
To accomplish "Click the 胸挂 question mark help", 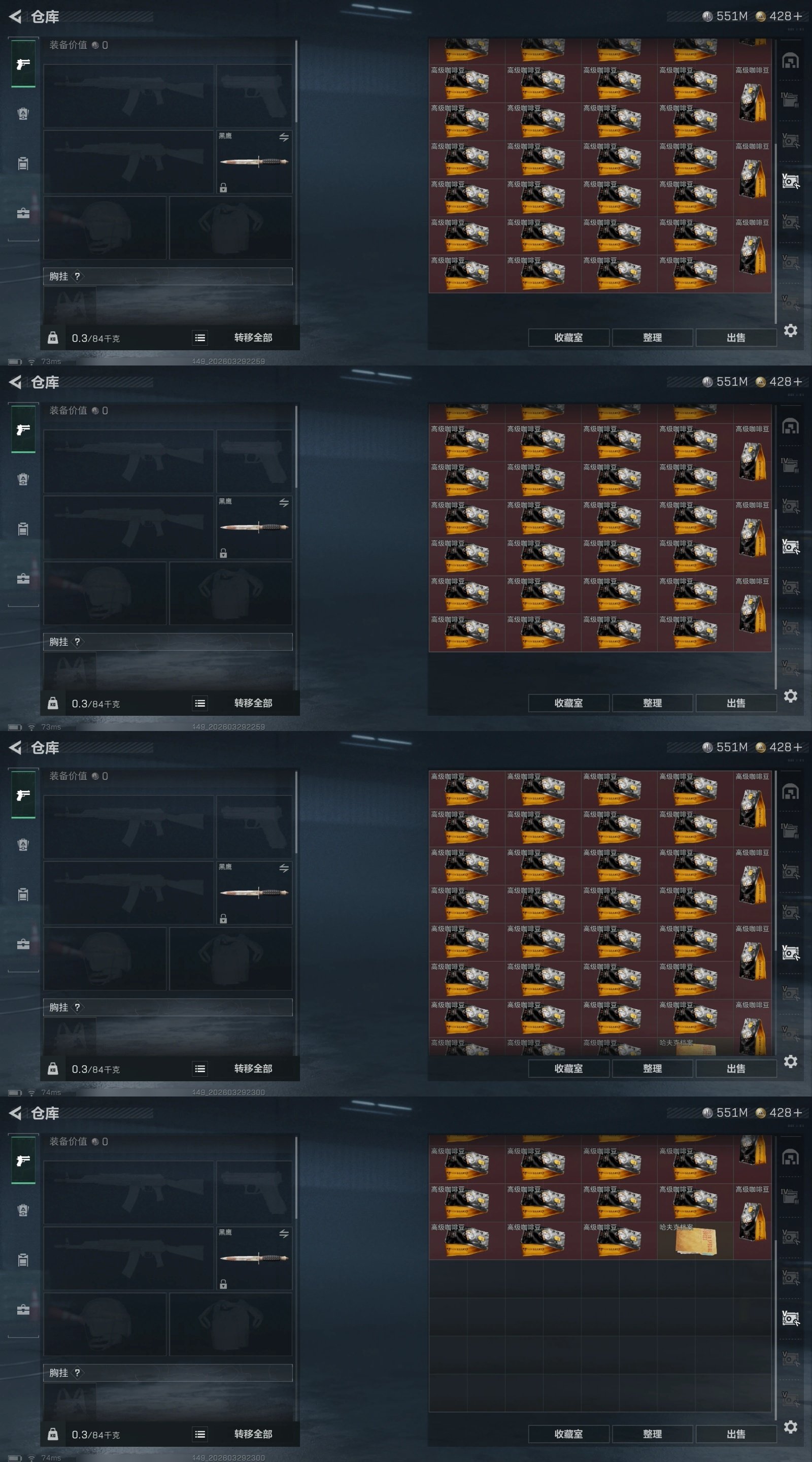I will point(77,276).
